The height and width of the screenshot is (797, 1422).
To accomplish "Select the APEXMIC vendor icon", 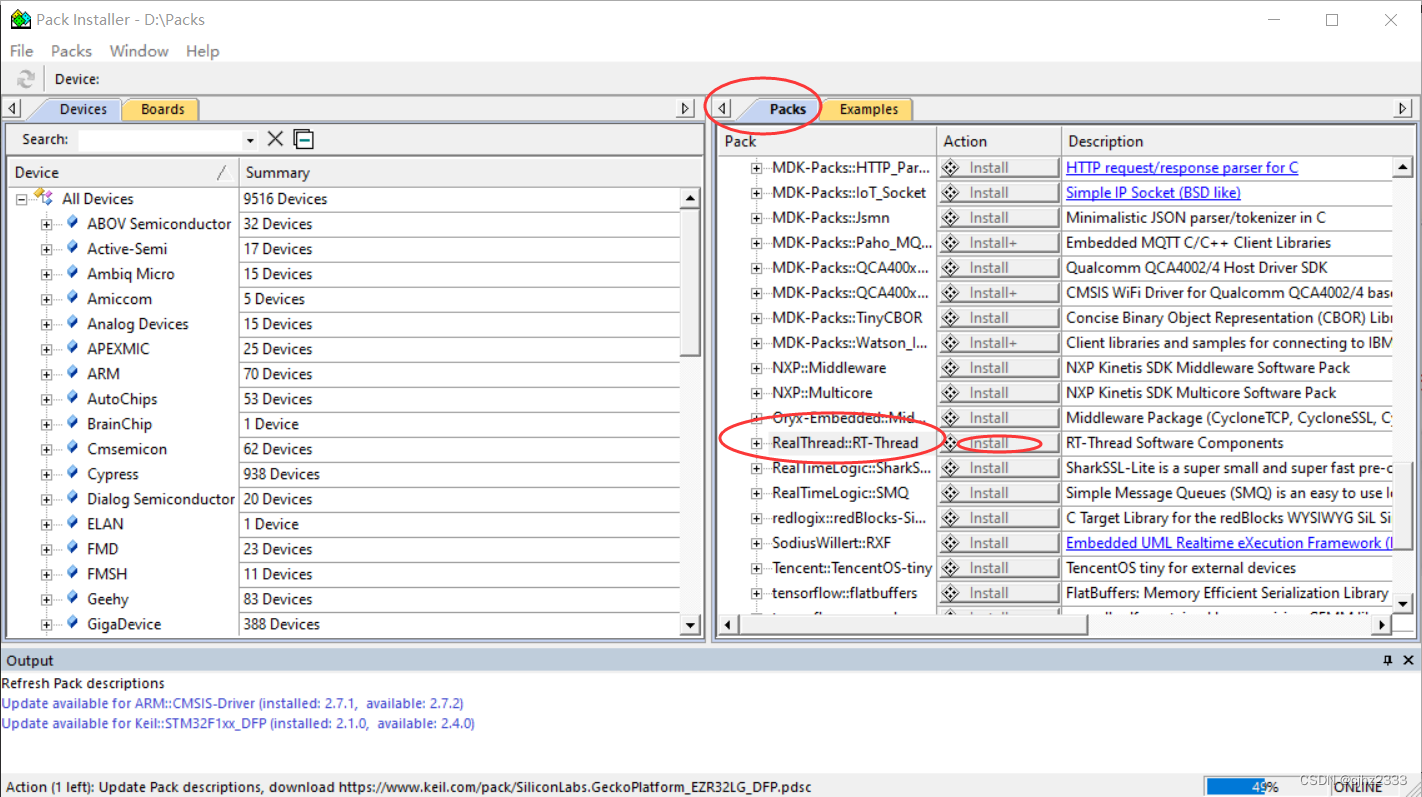I will coord(72,348).
